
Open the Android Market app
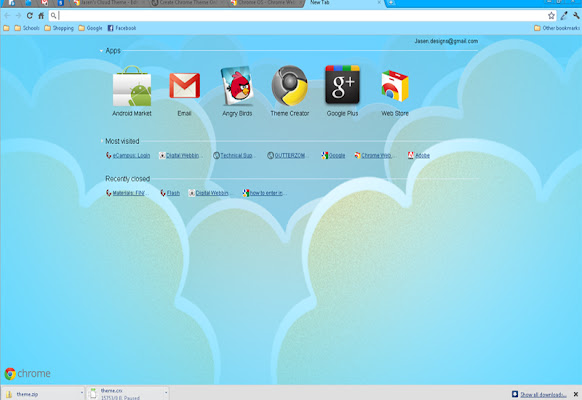[x=132, y=91]
